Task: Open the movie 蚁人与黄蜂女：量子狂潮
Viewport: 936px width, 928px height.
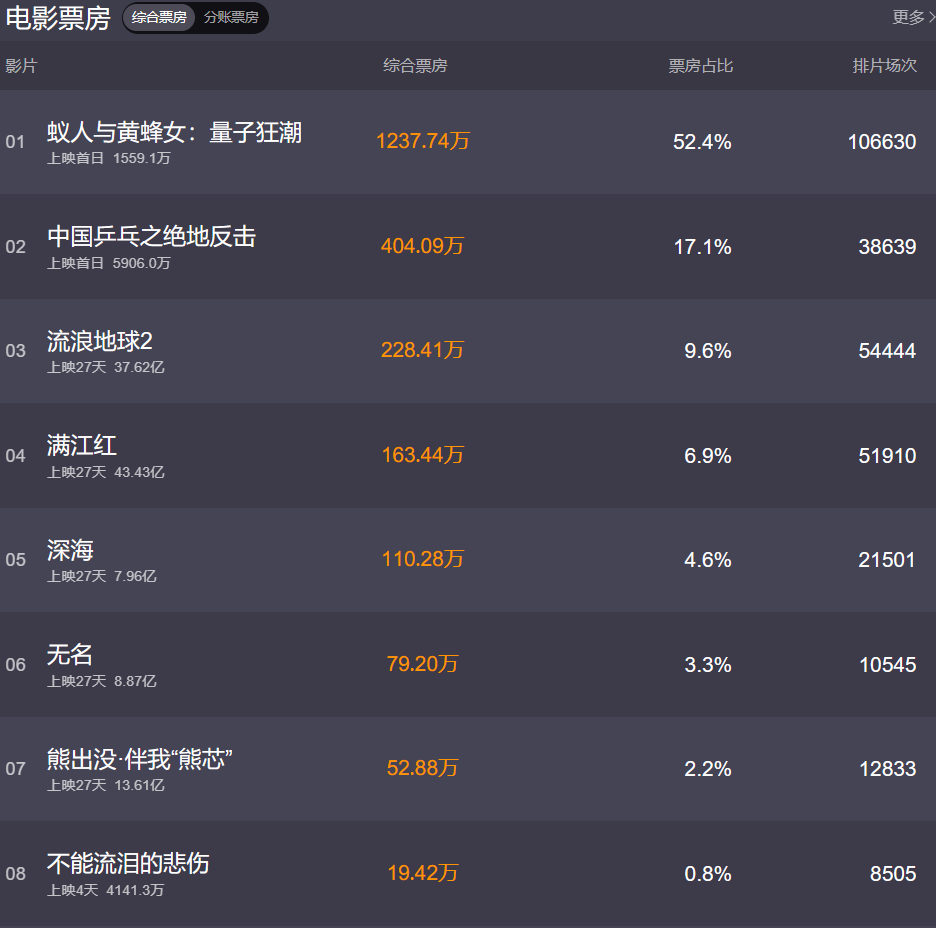Action: [x=174, y=132]
